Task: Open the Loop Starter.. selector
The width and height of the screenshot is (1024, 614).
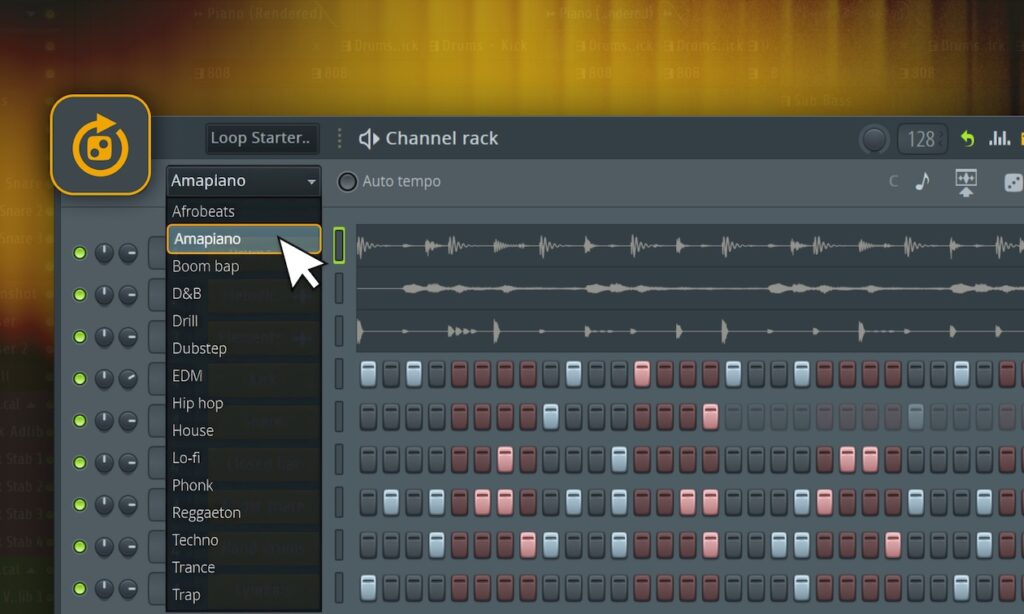Action: 262,138
